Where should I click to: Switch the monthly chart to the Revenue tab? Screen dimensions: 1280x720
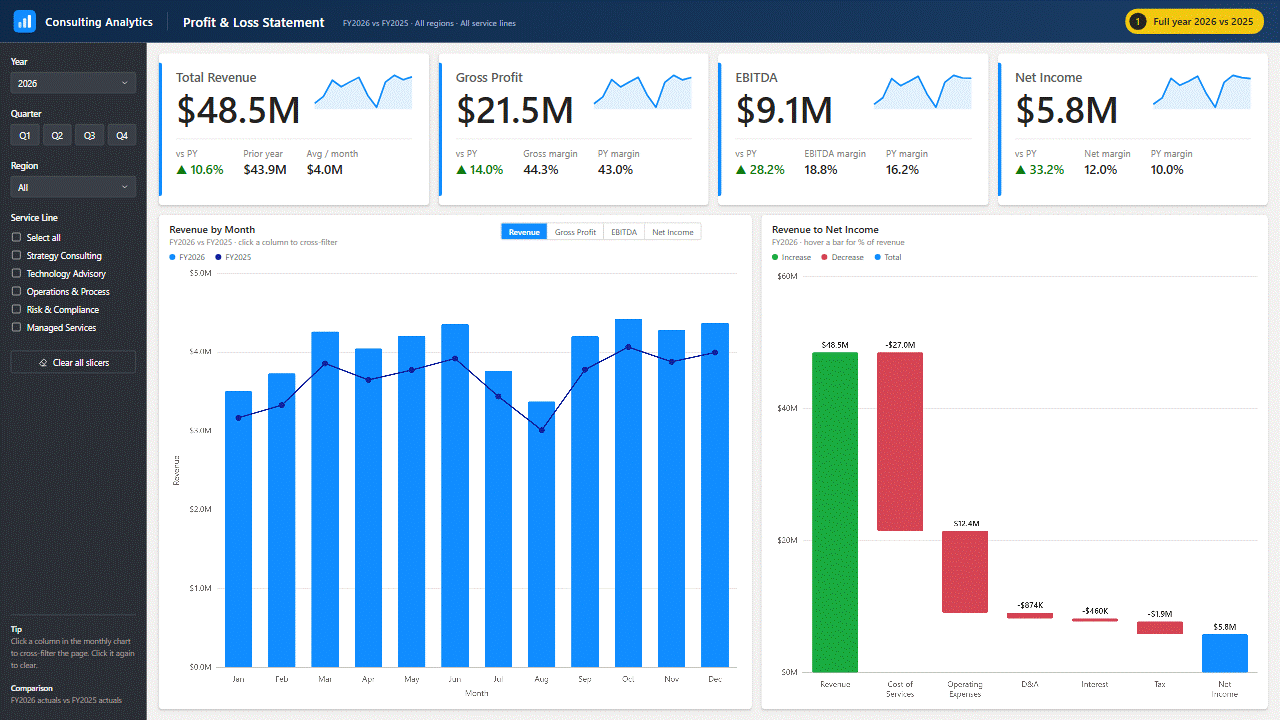[x=524, y=232]
